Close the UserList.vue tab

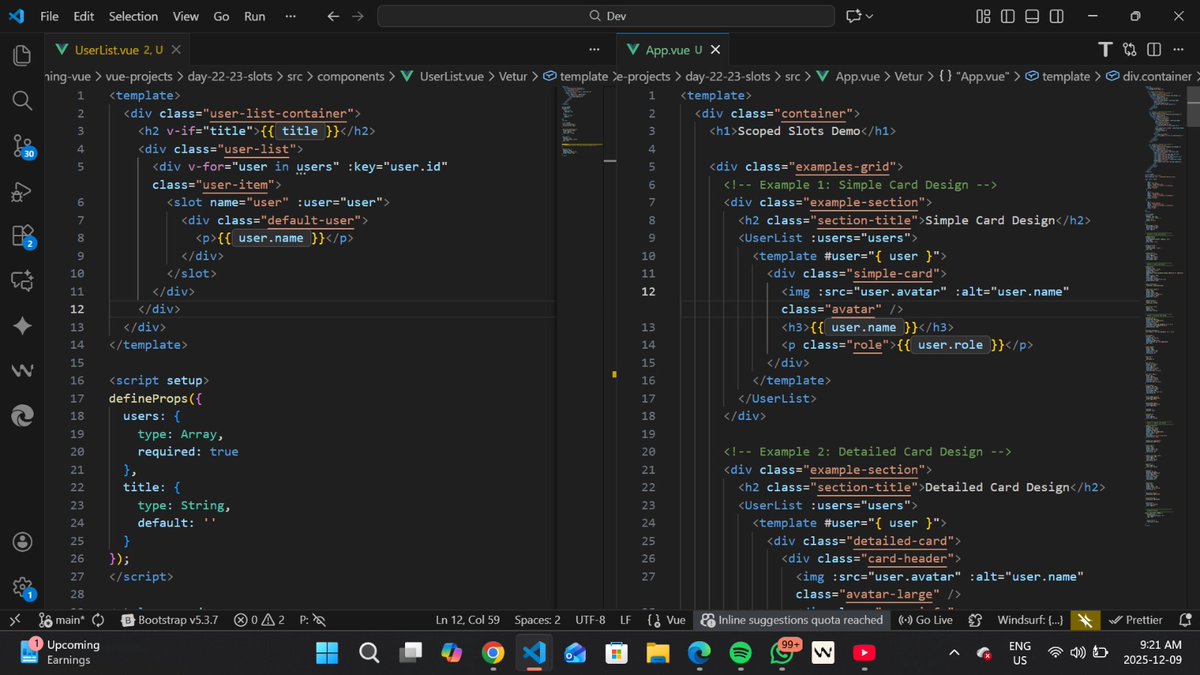coord(176,50)
